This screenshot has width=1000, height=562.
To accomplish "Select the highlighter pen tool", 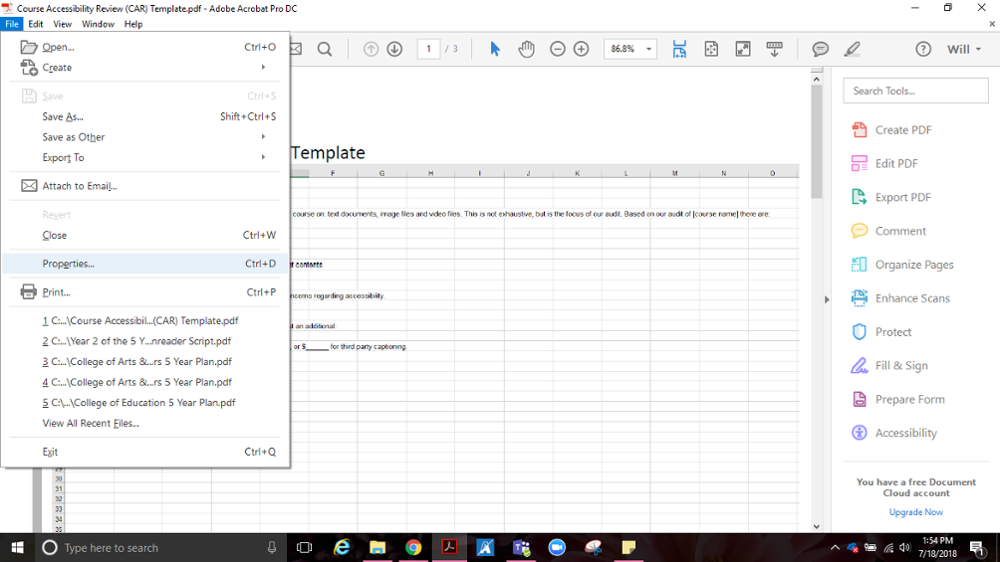I will tap(852, 49).
